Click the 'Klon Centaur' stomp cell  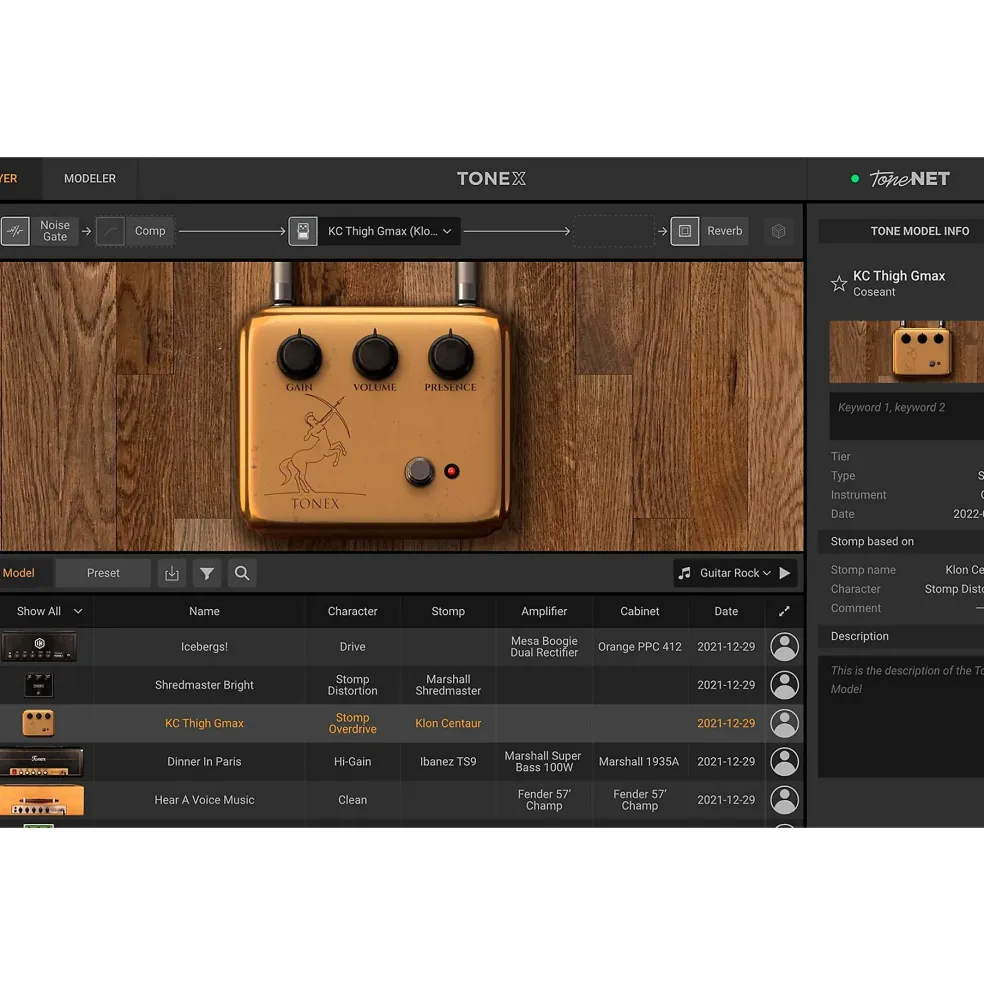tap(448, 723)
